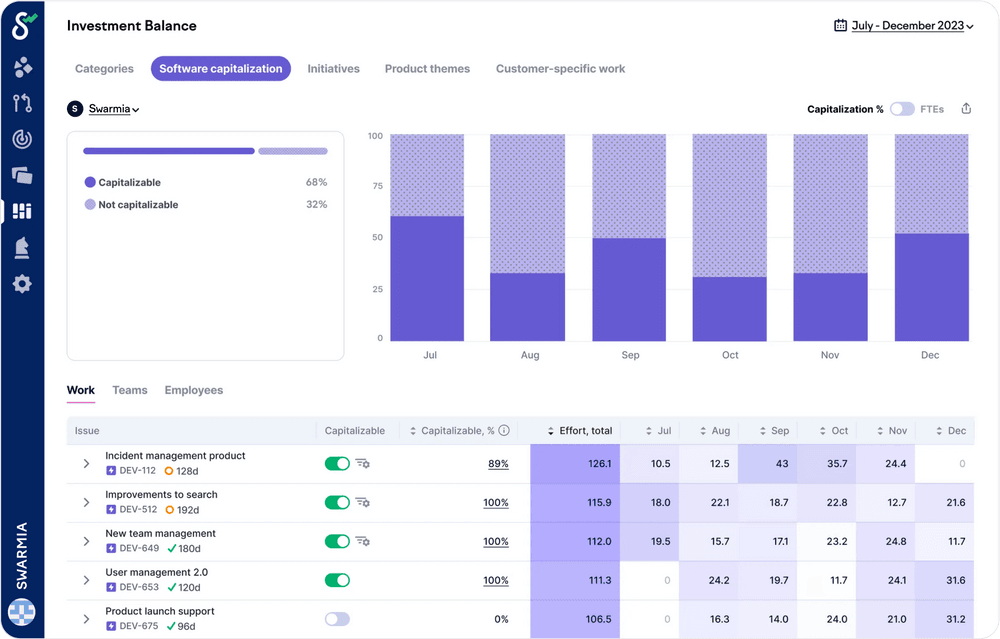
Task: Click the 89% capitalizable link
Action: click(498, 464)
